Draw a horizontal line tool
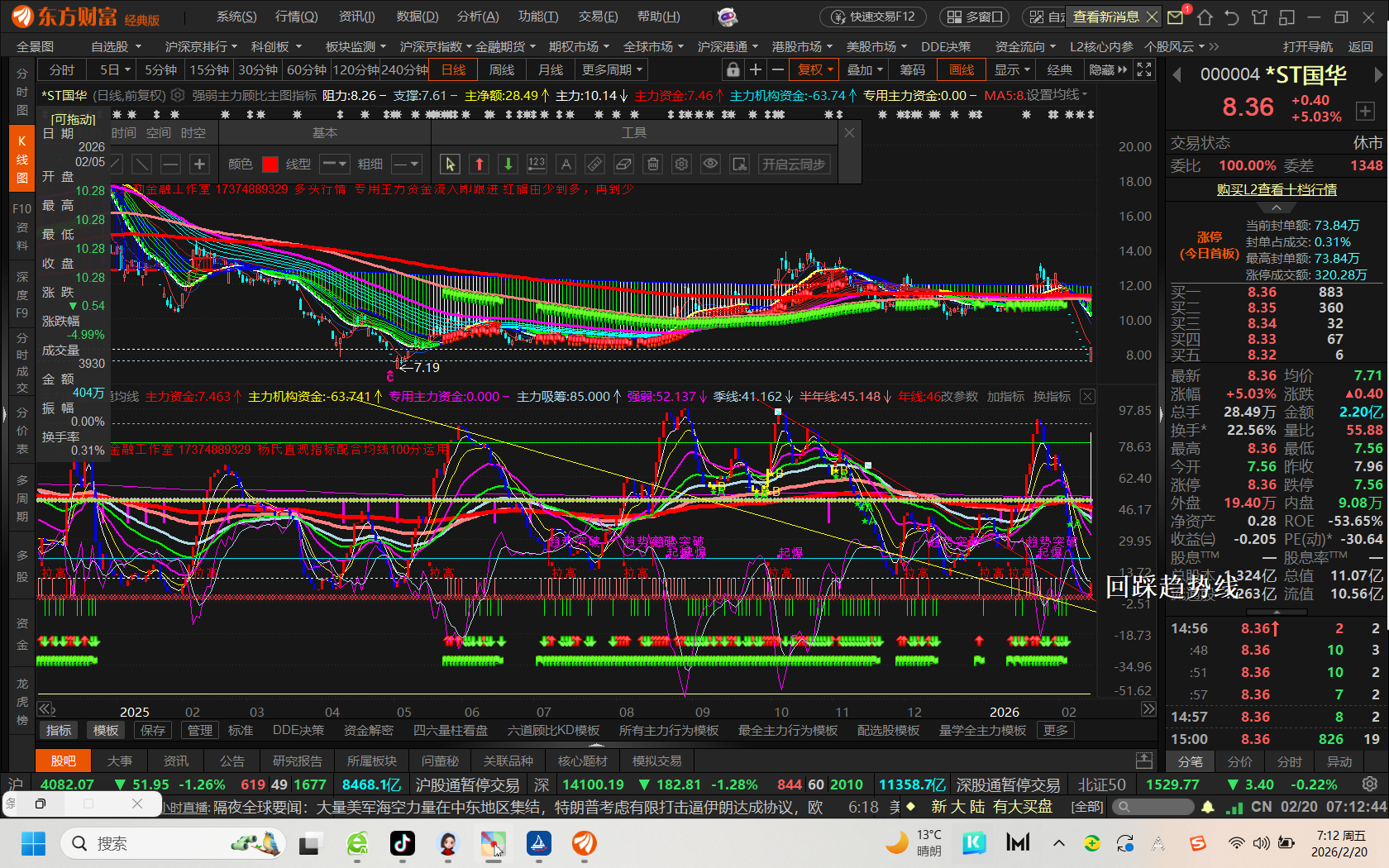 [170, 164]
